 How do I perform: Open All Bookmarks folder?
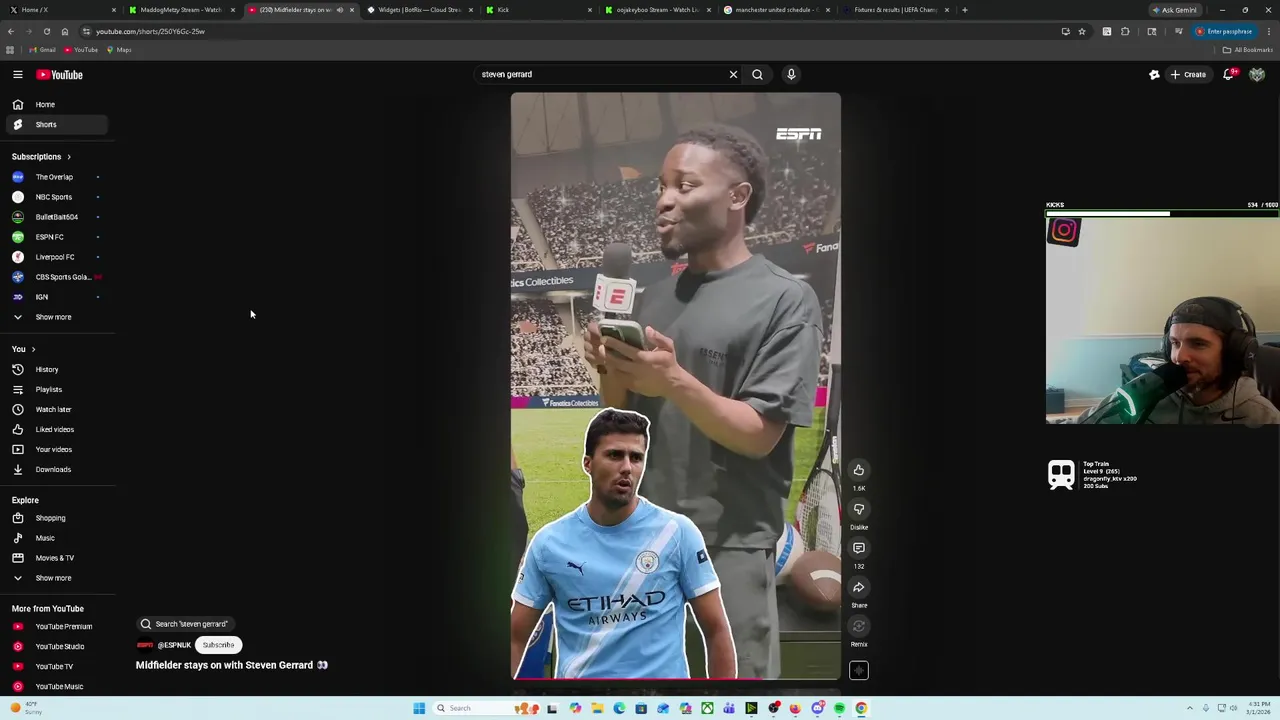coord(1247,50)
